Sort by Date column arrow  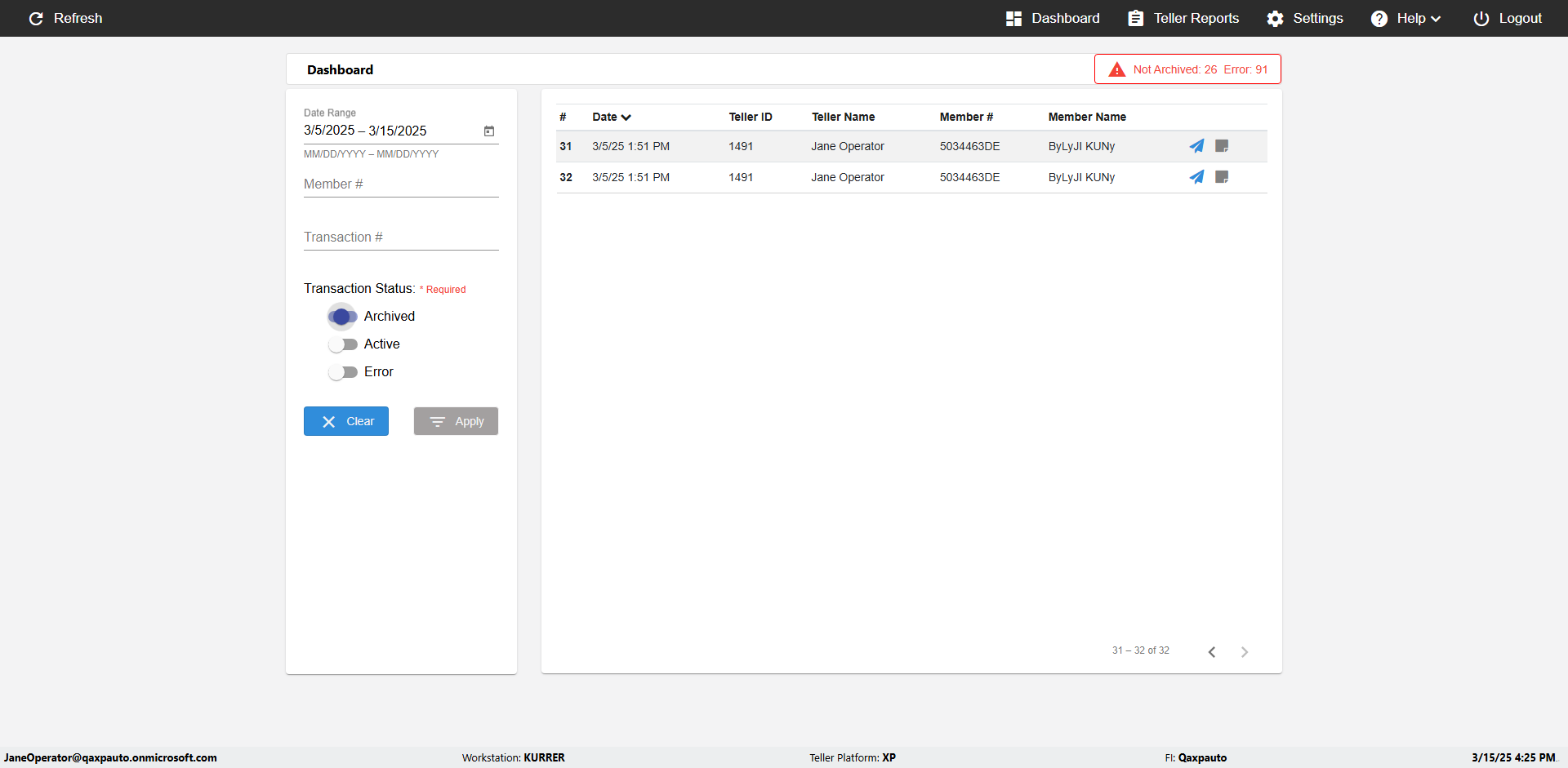click(626, 118)
